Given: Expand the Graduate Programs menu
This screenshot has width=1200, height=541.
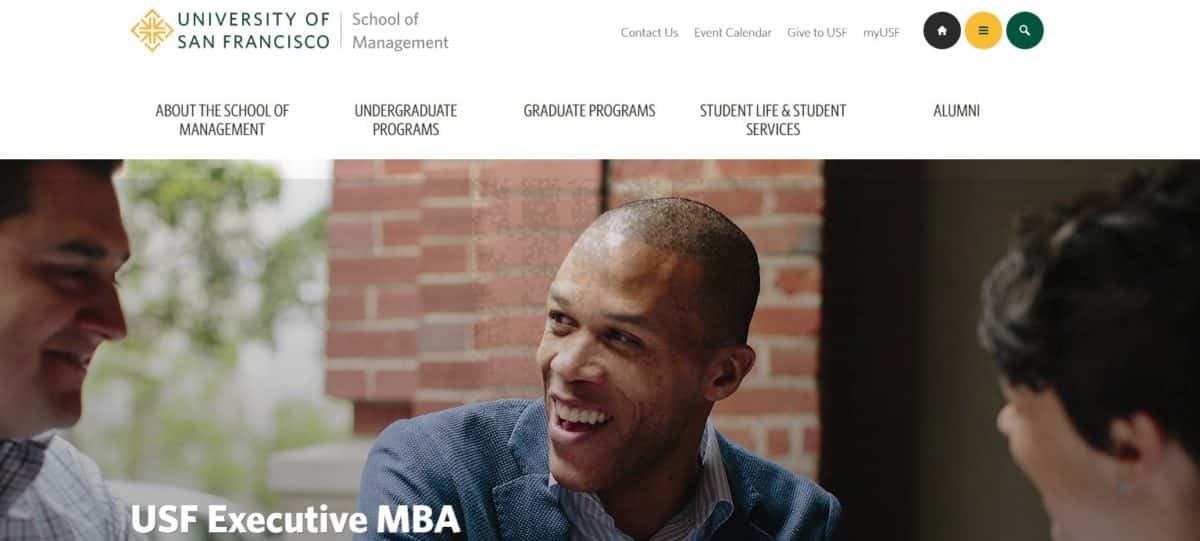Looking at the screenshot, I should [x=589, y=111].
